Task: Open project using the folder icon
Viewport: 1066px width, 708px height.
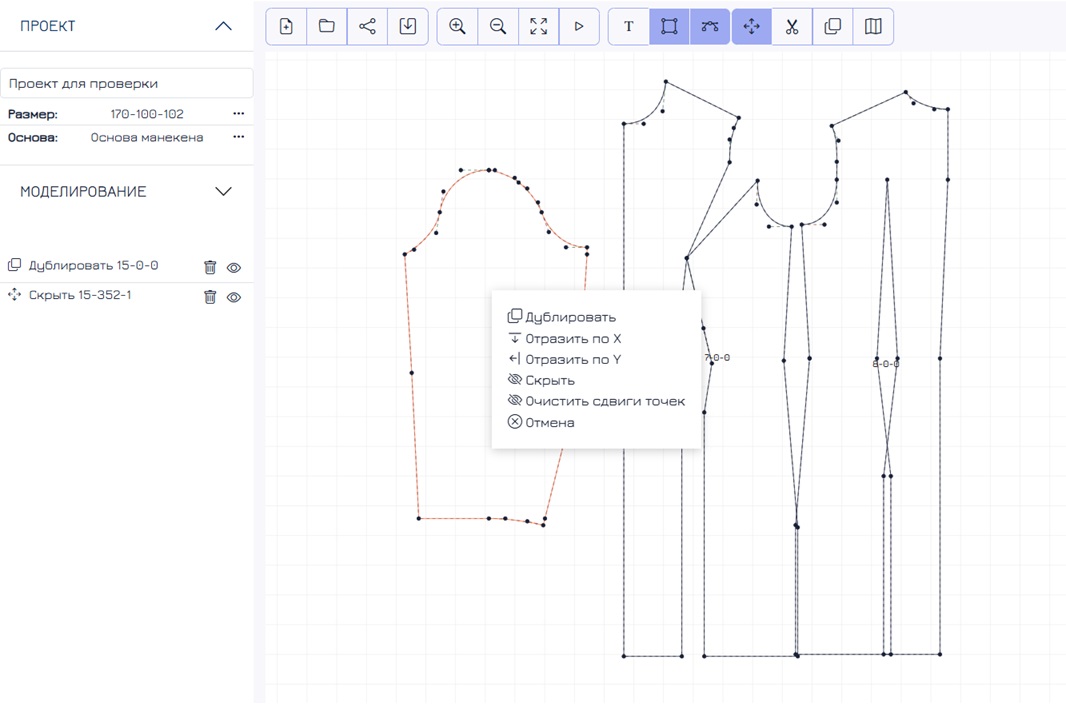Action: [327, 27]
